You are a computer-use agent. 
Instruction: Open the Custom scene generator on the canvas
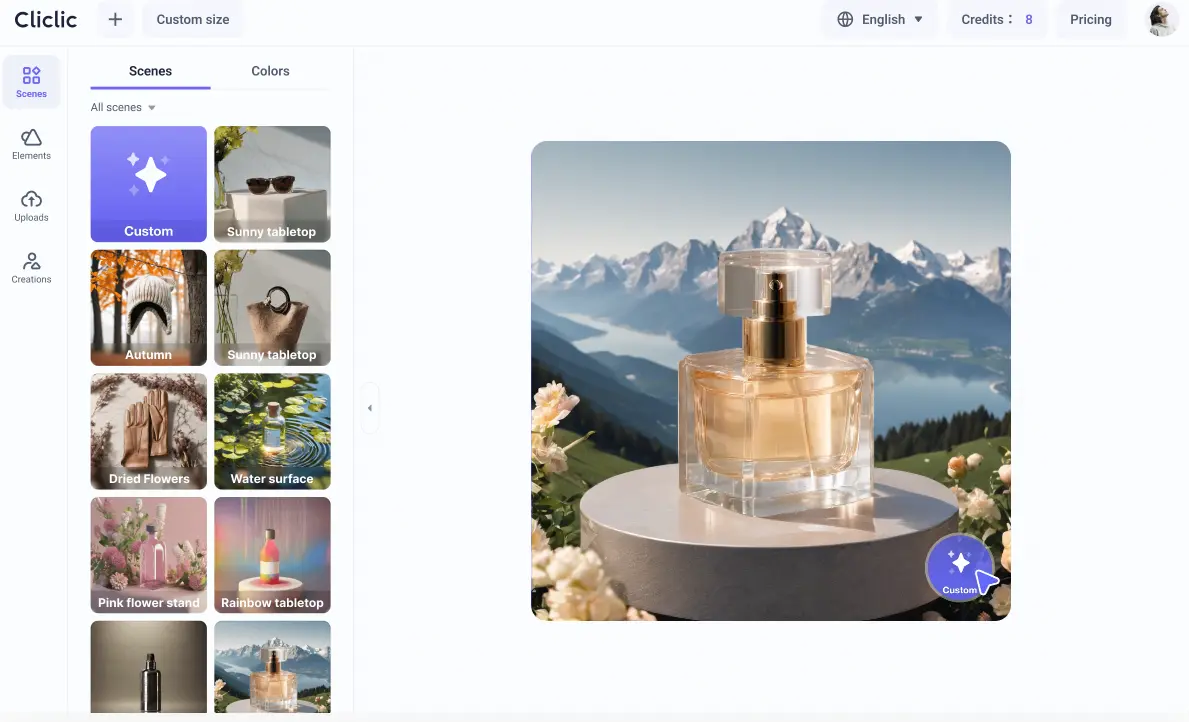tap(959, 568)
